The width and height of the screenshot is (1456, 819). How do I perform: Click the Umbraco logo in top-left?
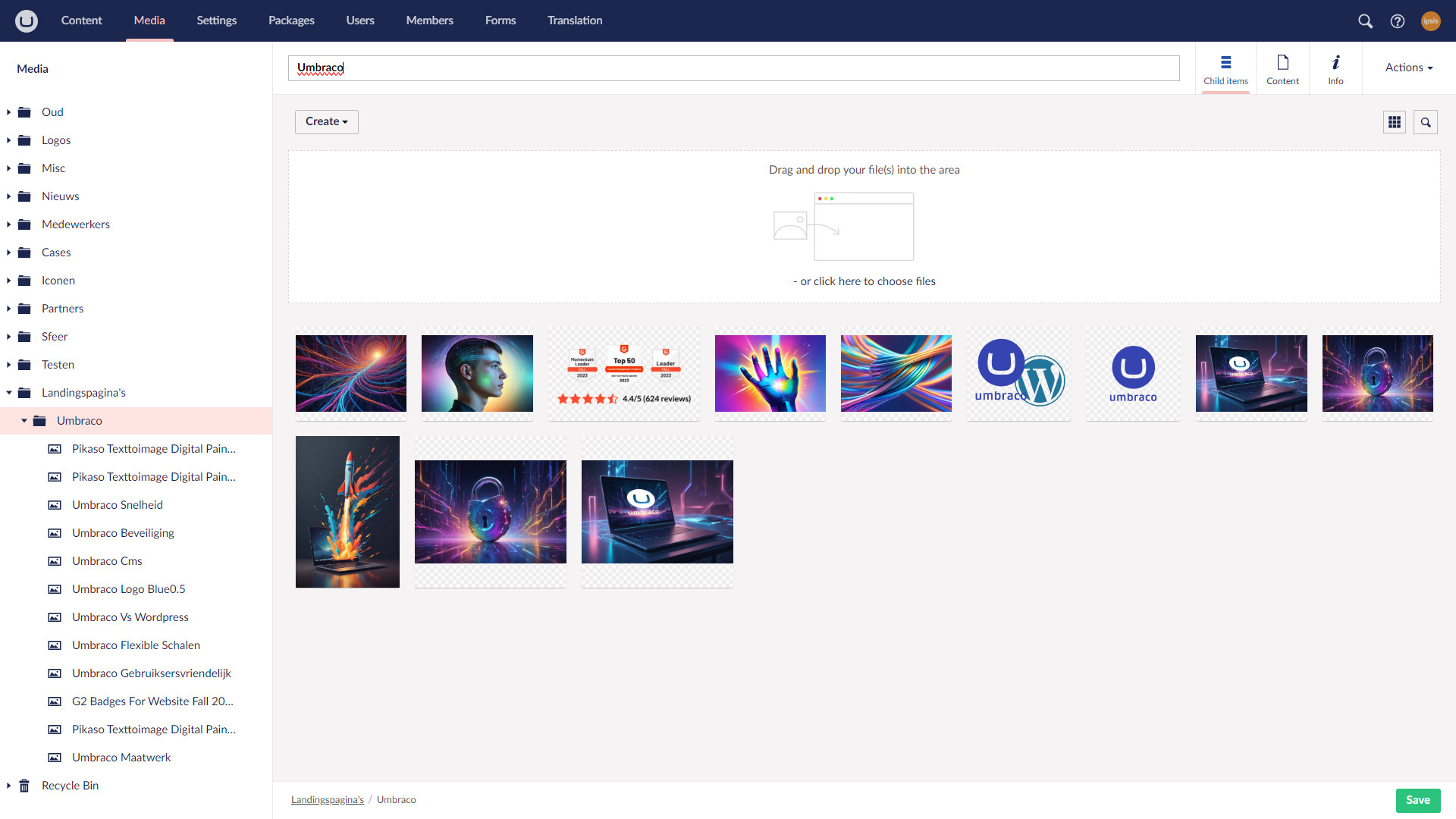[27, 20]
